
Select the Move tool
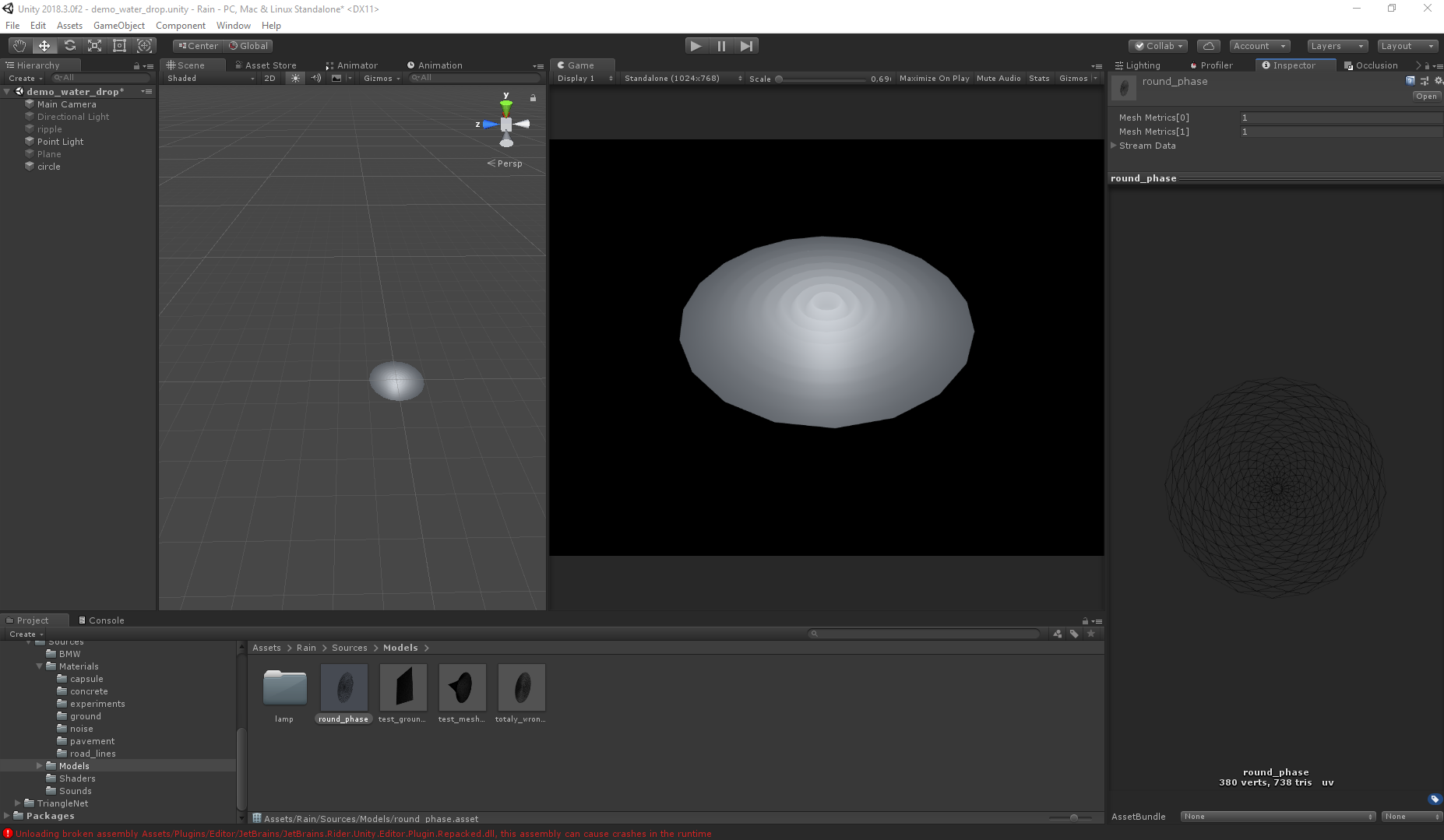pos(44,46)
